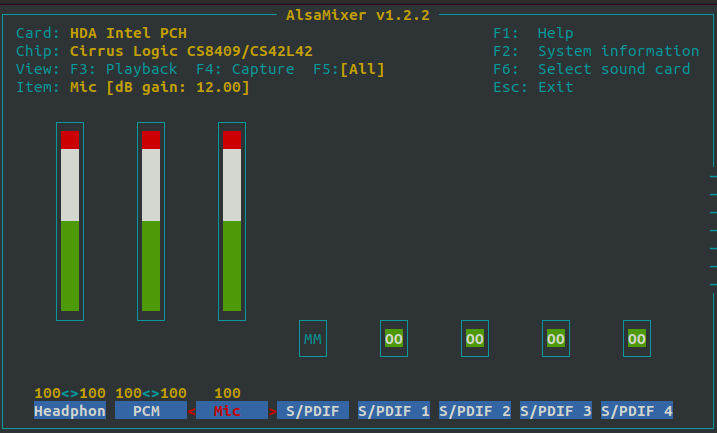Click the red top of the Headphone bar
The image size is (717, 433).
70,140
